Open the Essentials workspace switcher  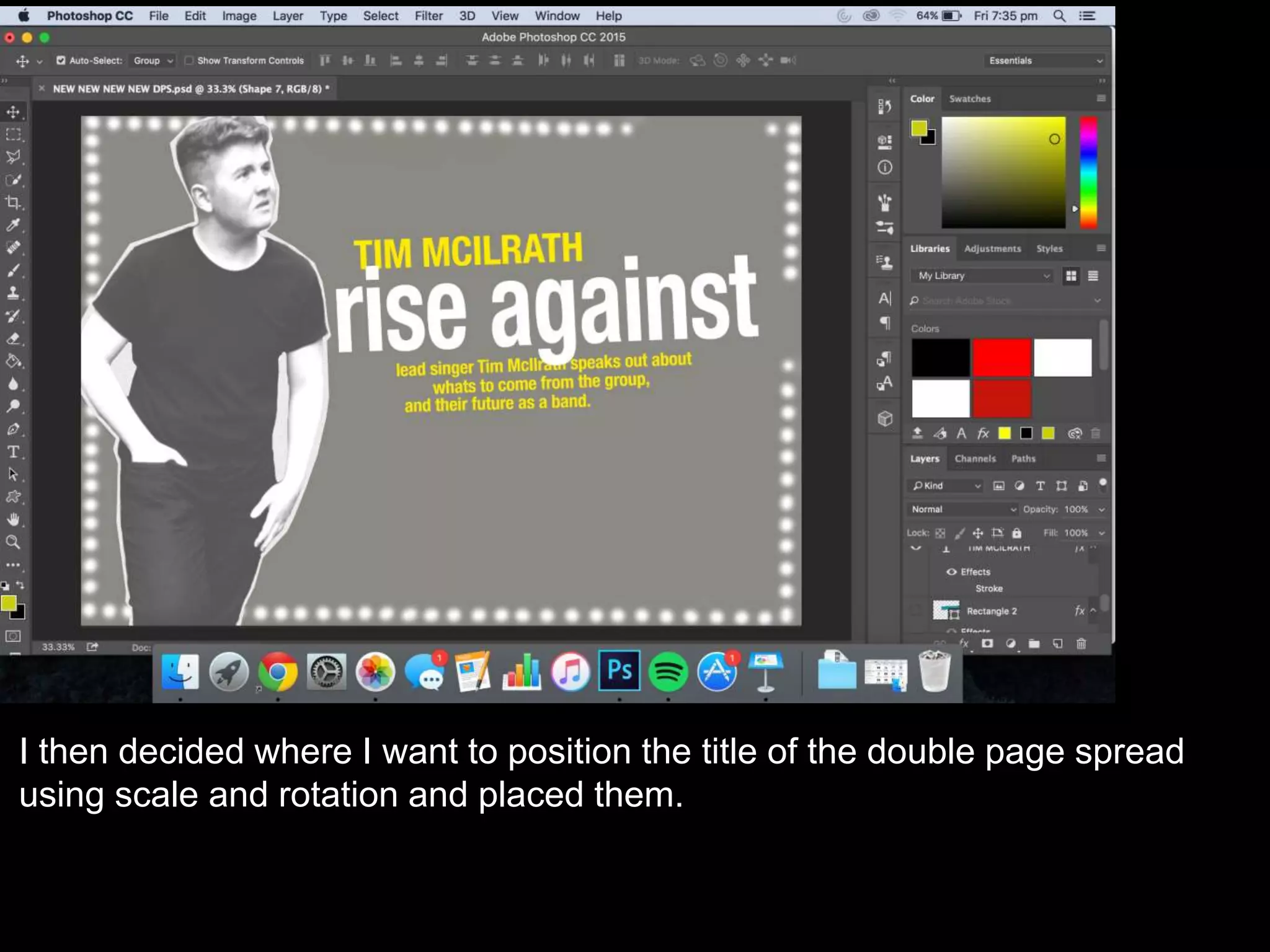pos(1046,60)
